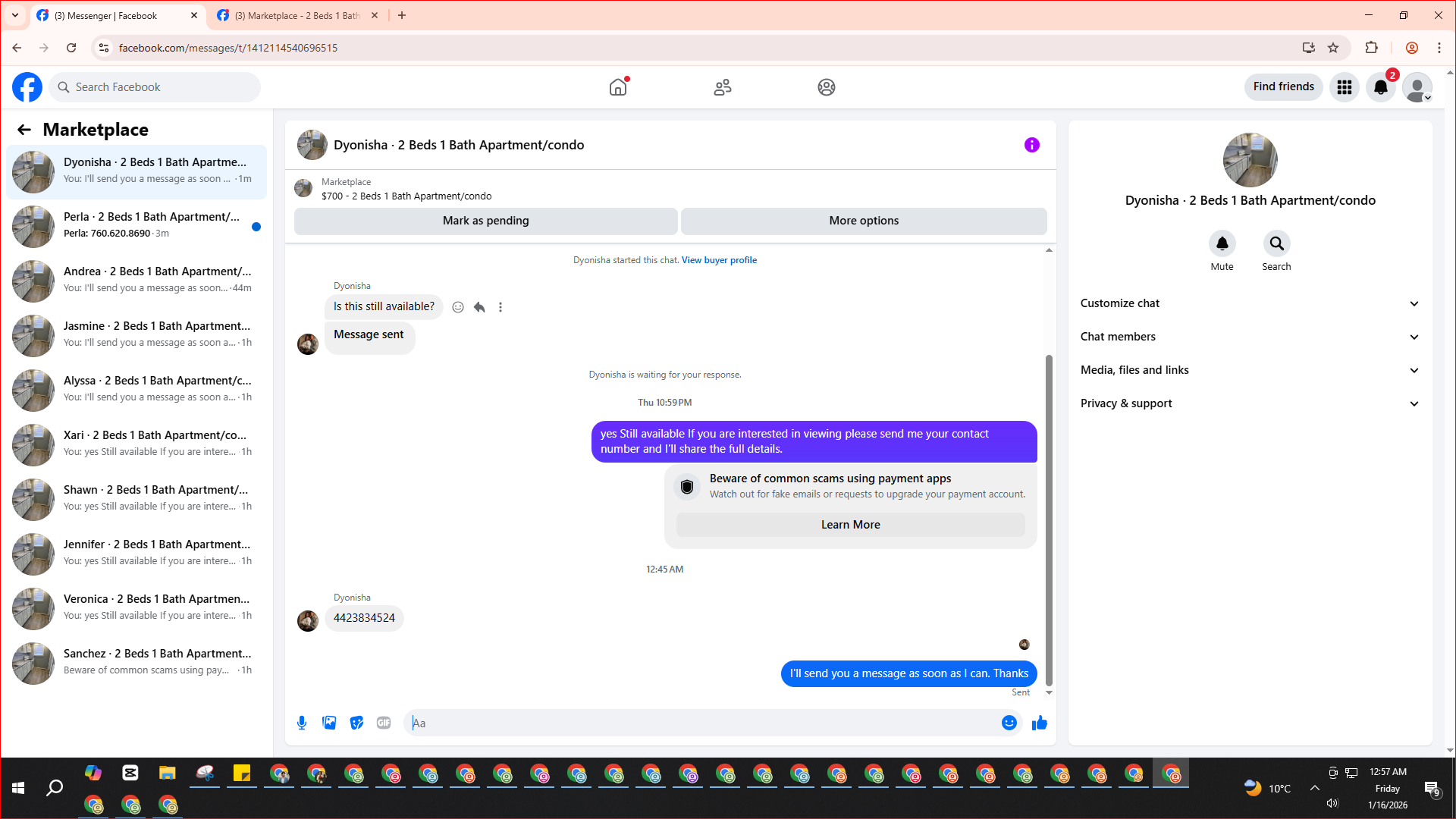Open the sticker picker icon

click(356, 723)
